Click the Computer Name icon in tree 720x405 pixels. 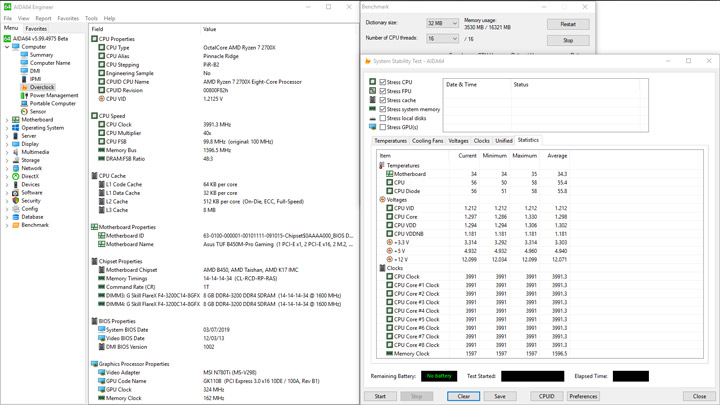pos(24,63)
